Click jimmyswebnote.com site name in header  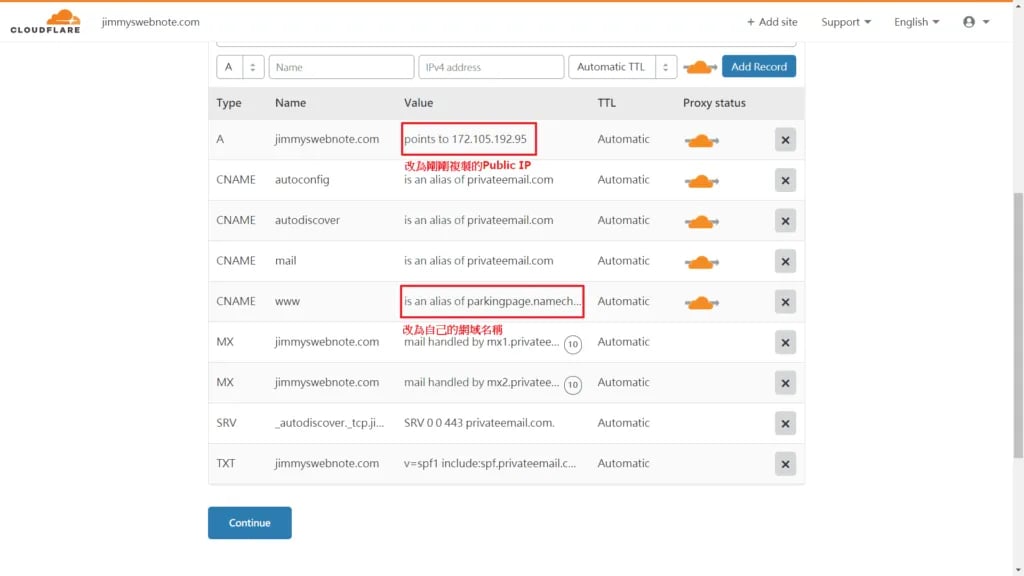150,22
